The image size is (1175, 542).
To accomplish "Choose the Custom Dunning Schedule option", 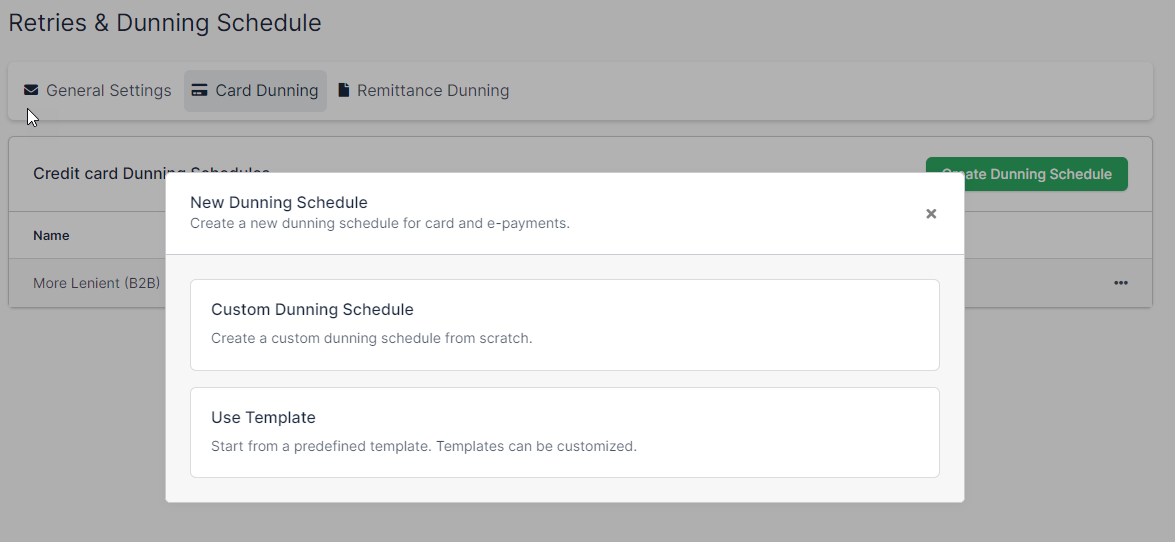I will 564,325.
